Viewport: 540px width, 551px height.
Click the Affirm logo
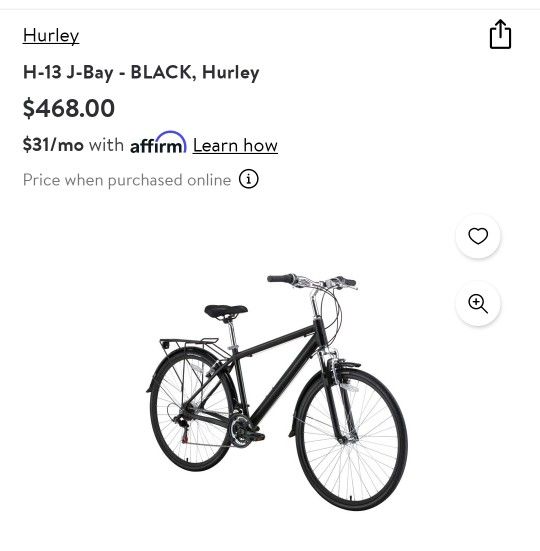pos(158,142)
